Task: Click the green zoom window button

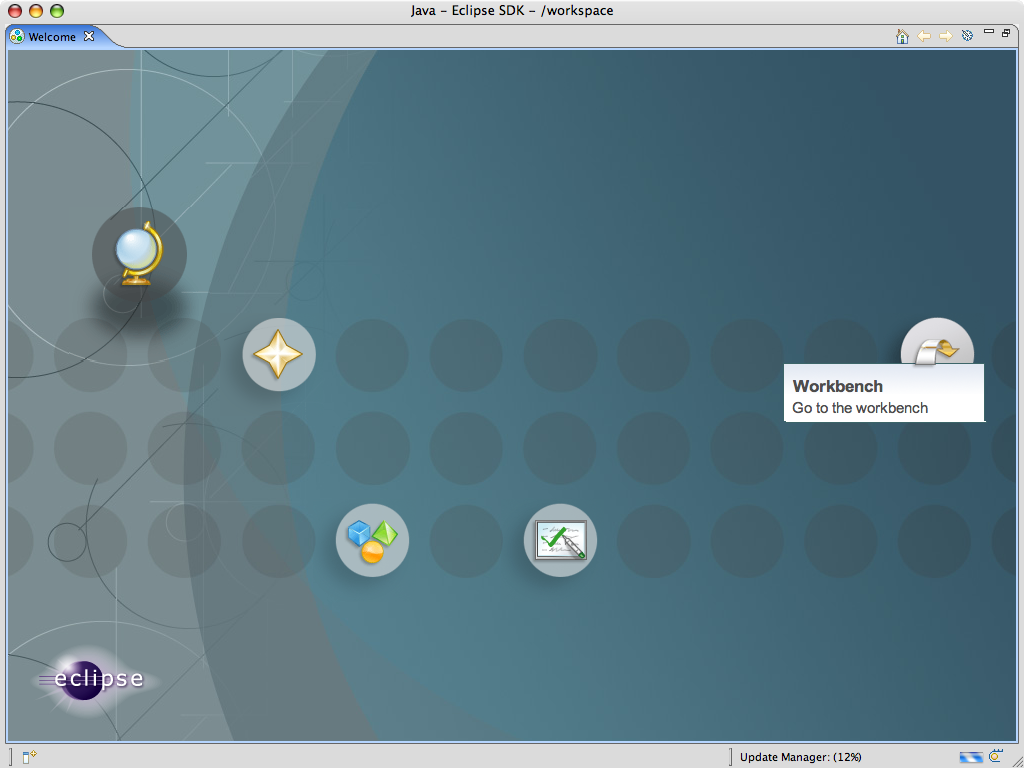Action: click(57, 10)
